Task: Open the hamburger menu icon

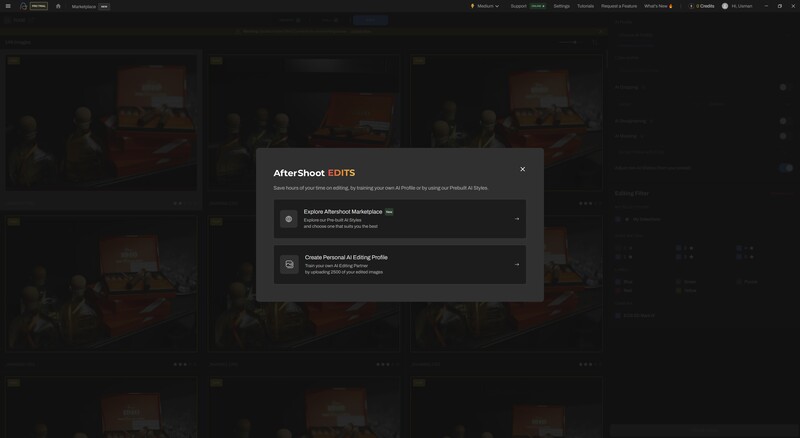Action: coord(8,6)
